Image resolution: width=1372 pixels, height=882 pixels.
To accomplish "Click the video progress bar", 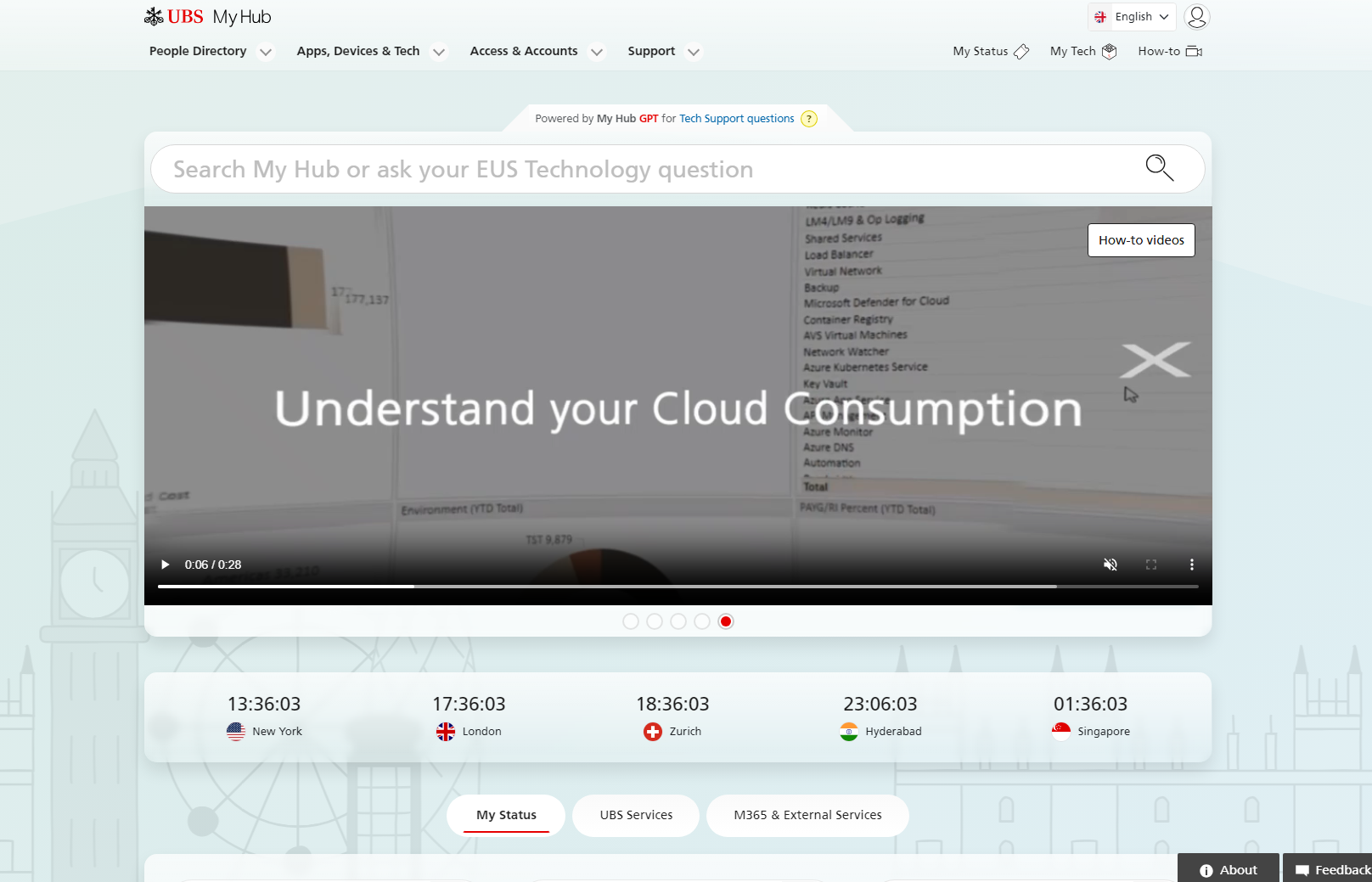I will pyautogui.click(x=678, y=587).
